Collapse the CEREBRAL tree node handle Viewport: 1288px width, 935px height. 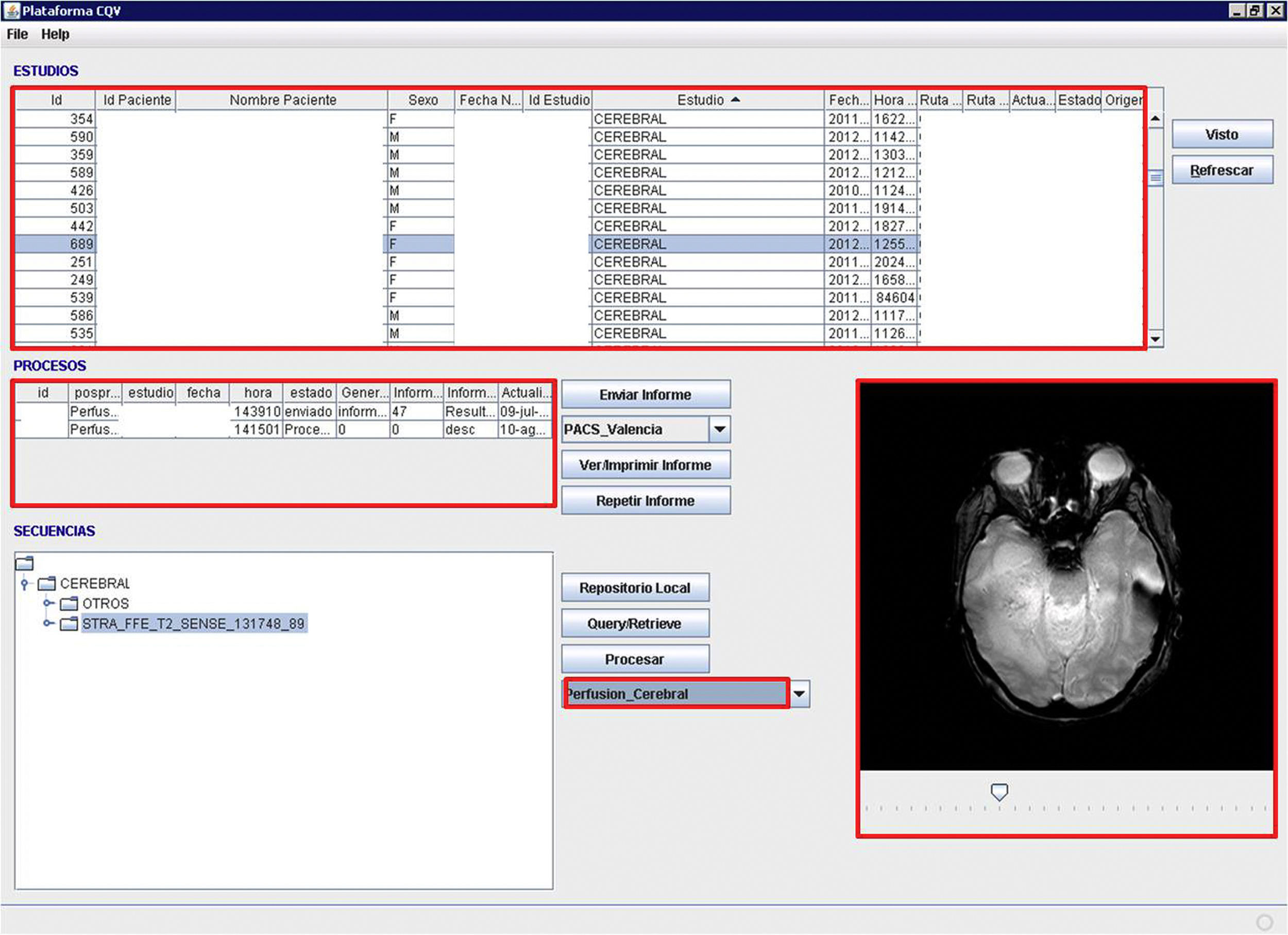coord(24,583)
